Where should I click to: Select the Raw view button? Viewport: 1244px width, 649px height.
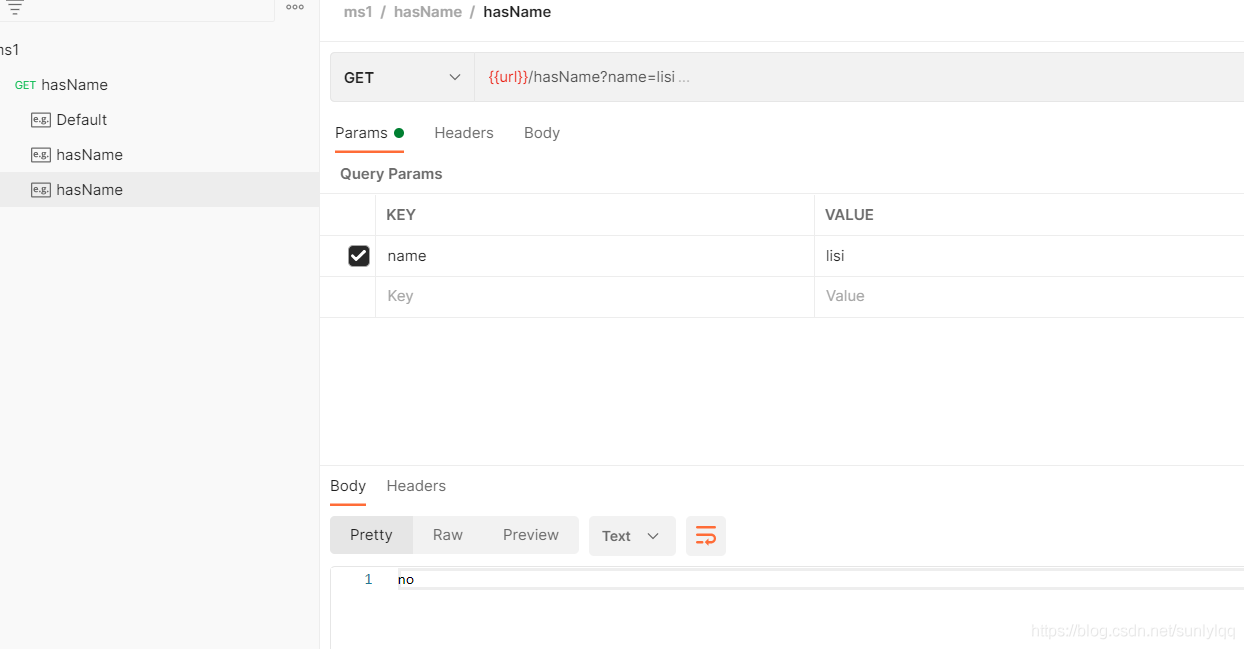448,535
